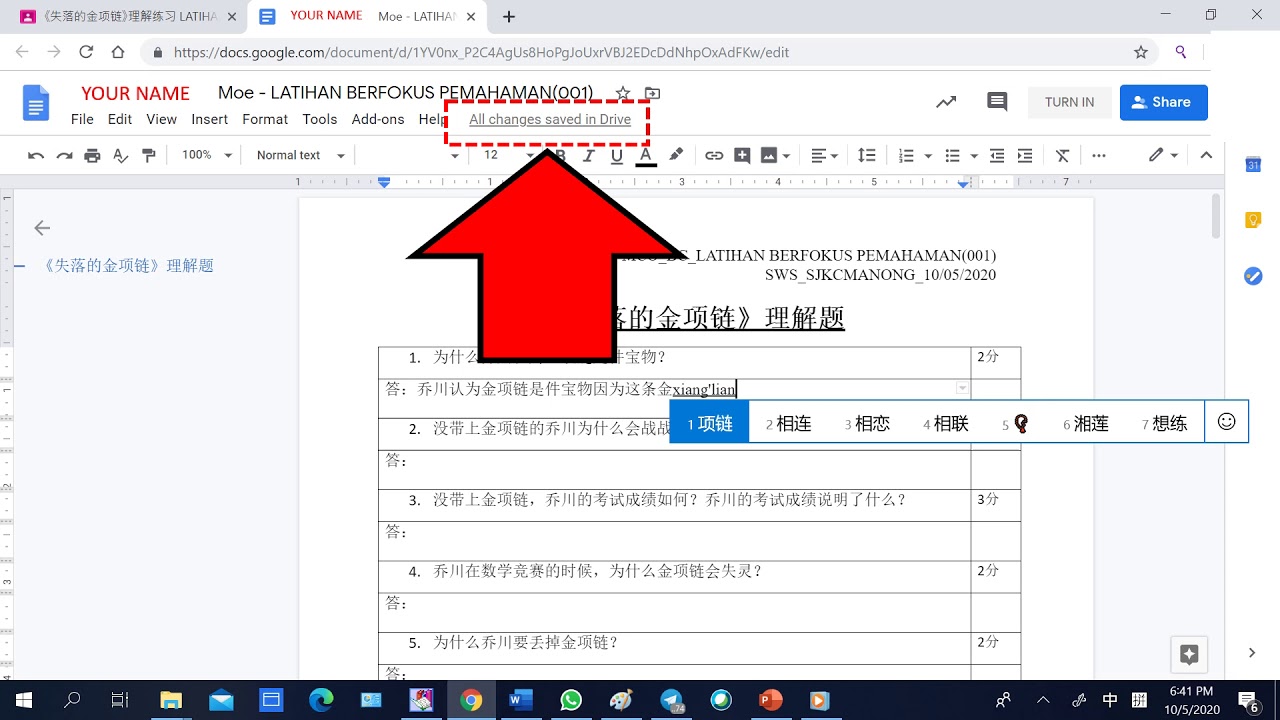Go to Docs home via blue logo
This screenshot has width=1280, height=720.
[36, 103]
